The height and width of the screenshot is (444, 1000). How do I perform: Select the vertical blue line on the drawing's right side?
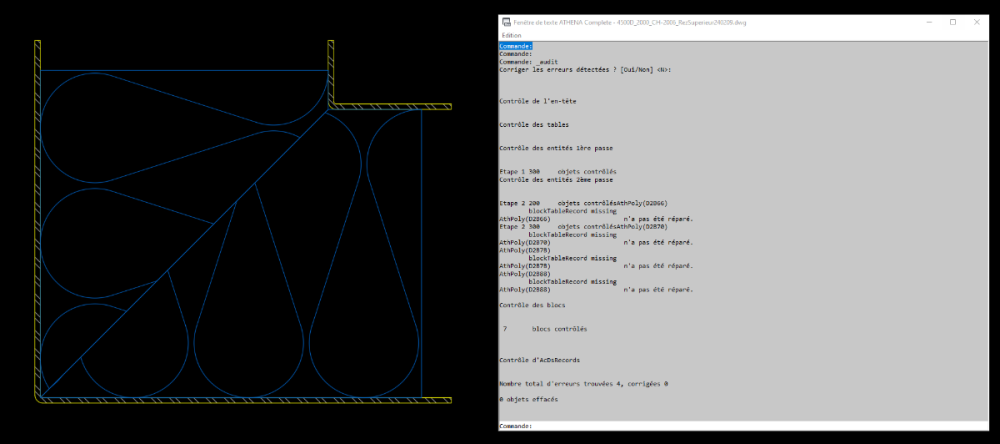pyautogui.click(x=422, y=253)
